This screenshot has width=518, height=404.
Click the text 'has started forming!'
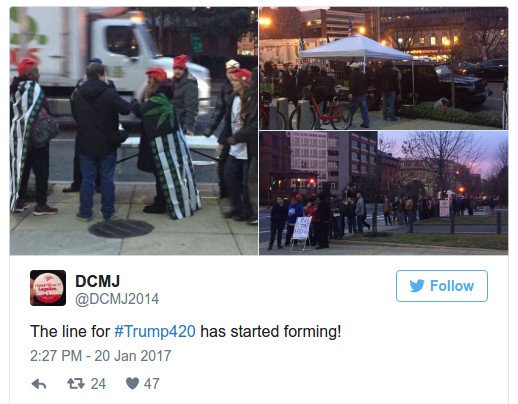tap(271, 332)
